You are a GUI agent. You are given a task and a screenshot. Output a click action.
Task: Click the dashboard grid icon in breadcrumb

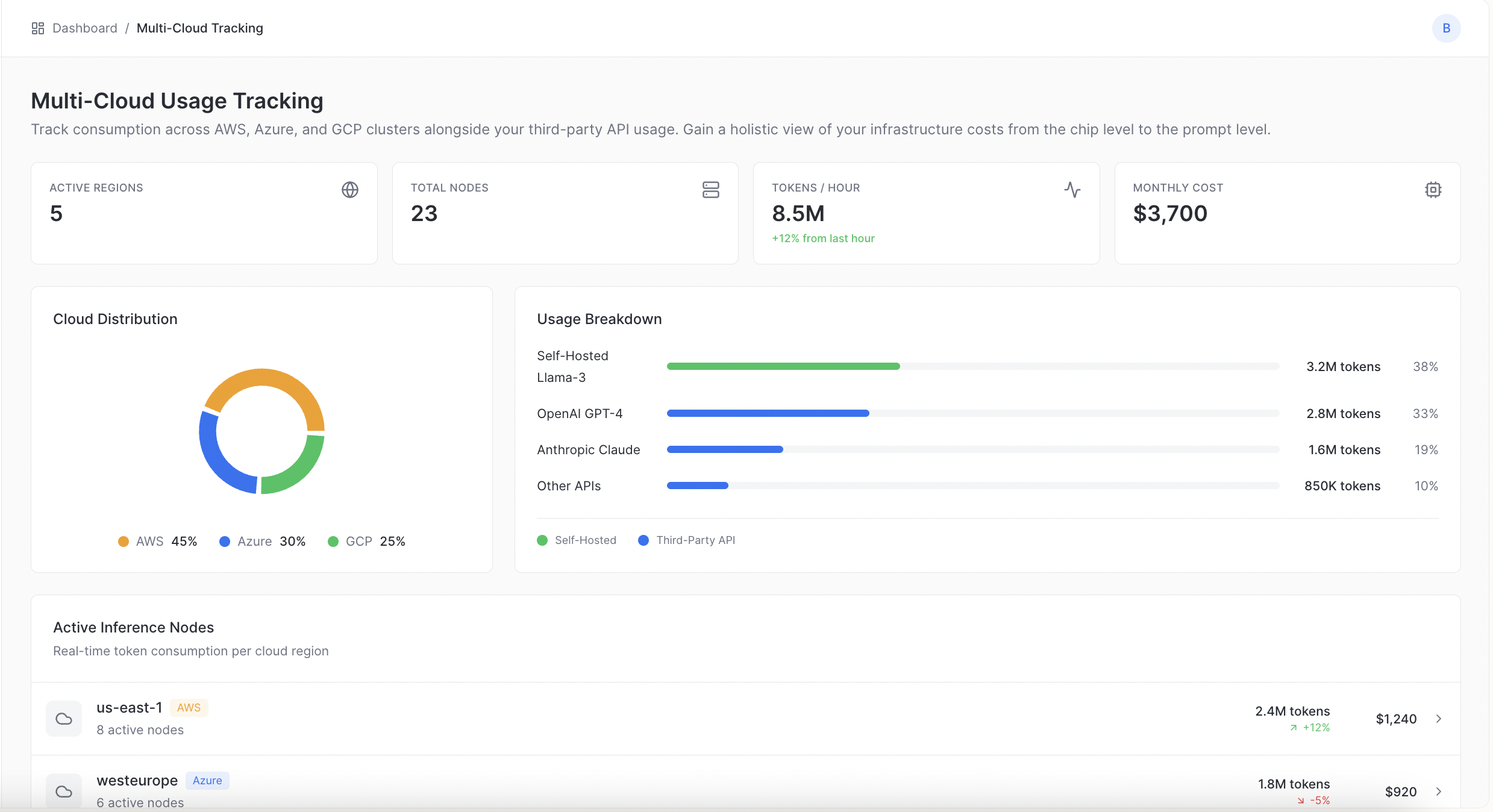tap(38, 28)
